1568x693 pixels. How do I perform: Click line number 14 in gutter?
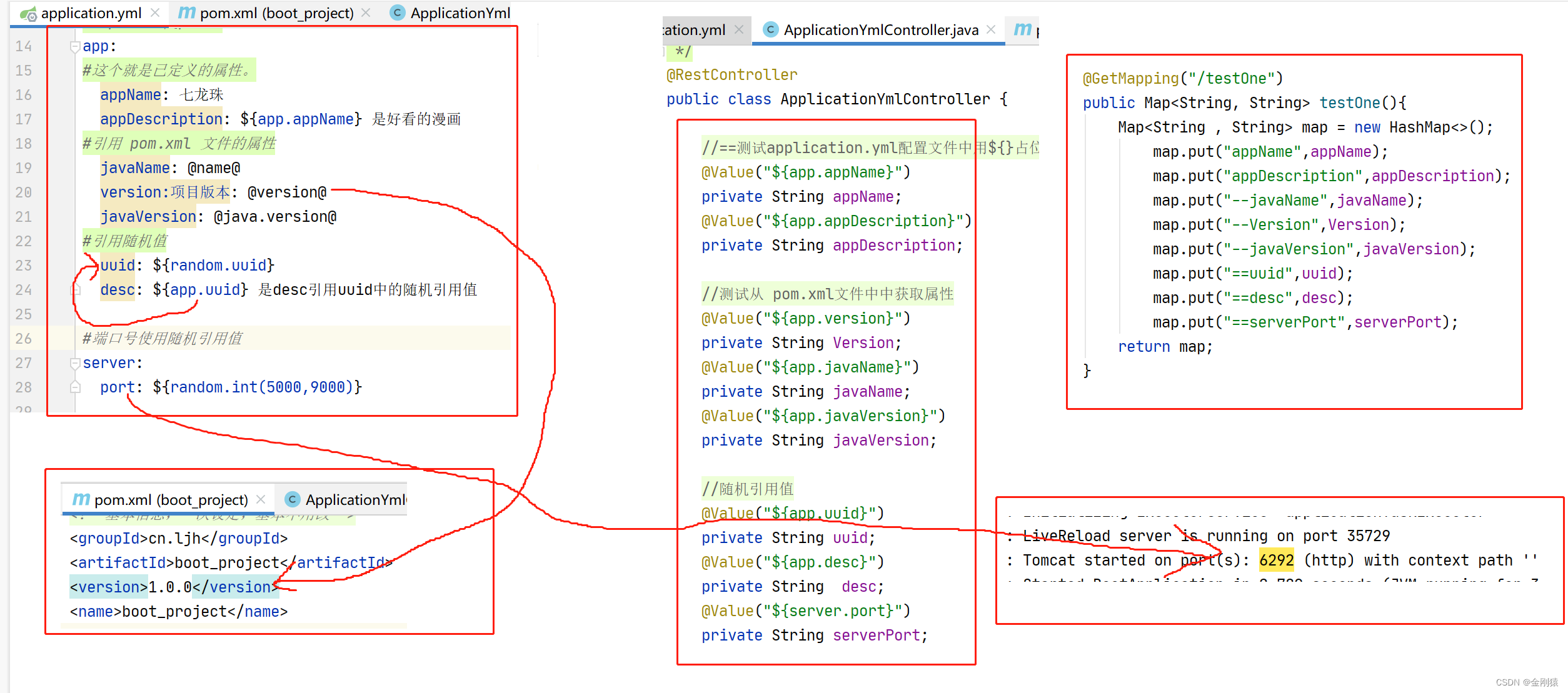(24, 46)
